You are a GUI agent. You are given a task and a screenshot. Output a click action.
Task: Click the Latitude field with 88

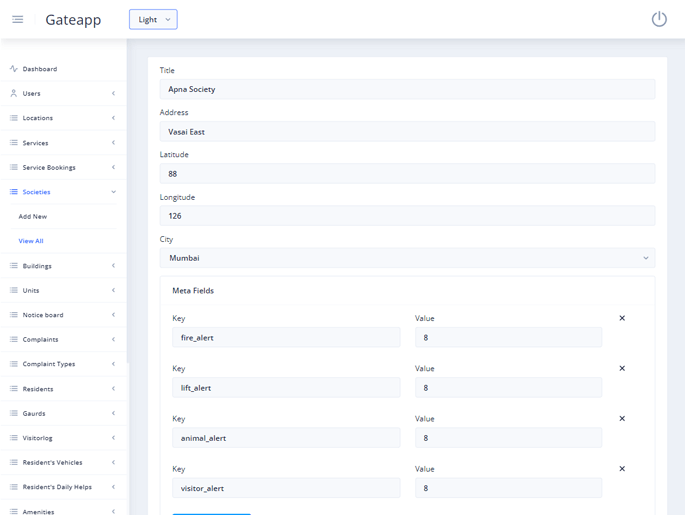(407, 173)
